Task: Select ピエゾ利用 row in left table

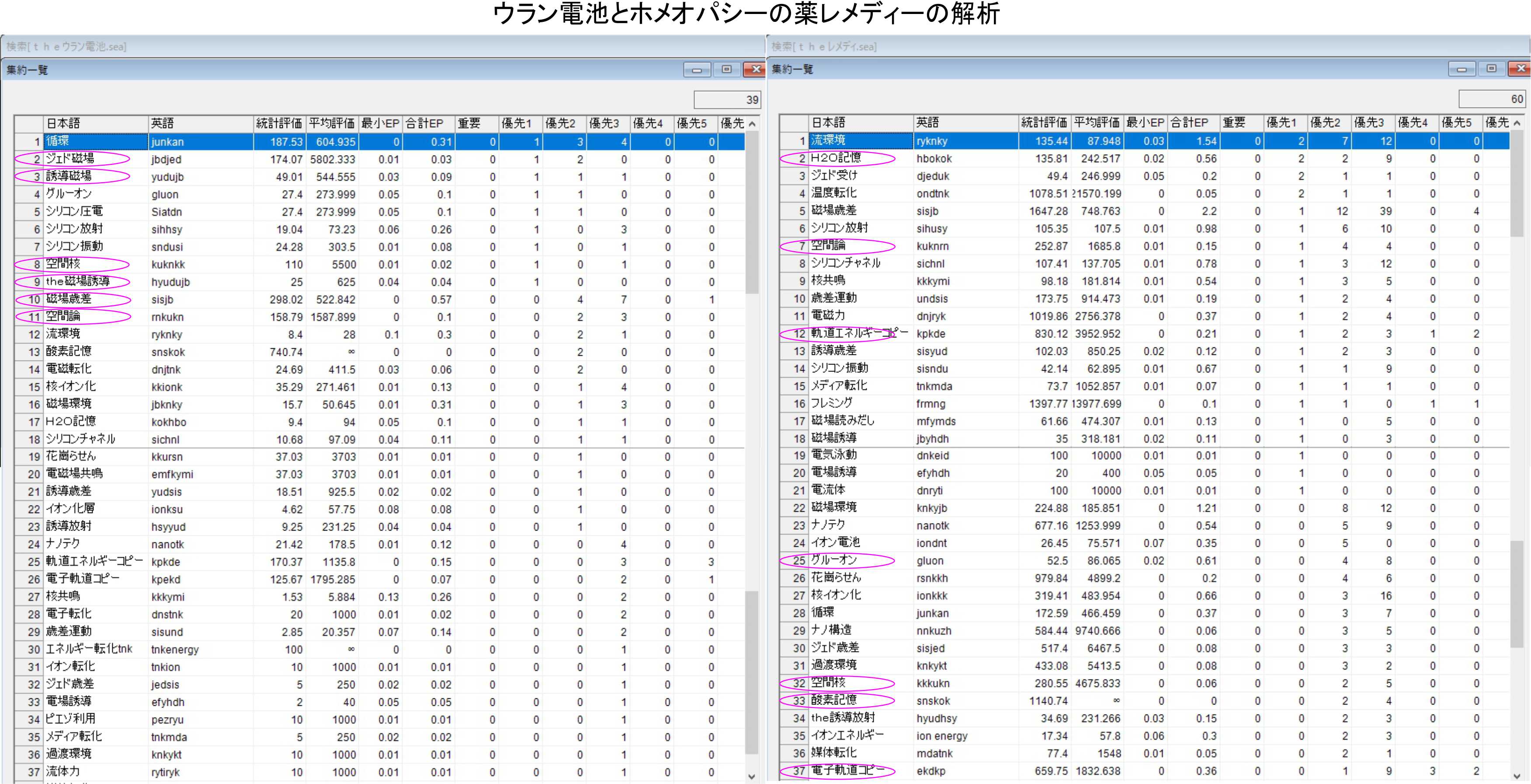Action: [x=379, y=719]
